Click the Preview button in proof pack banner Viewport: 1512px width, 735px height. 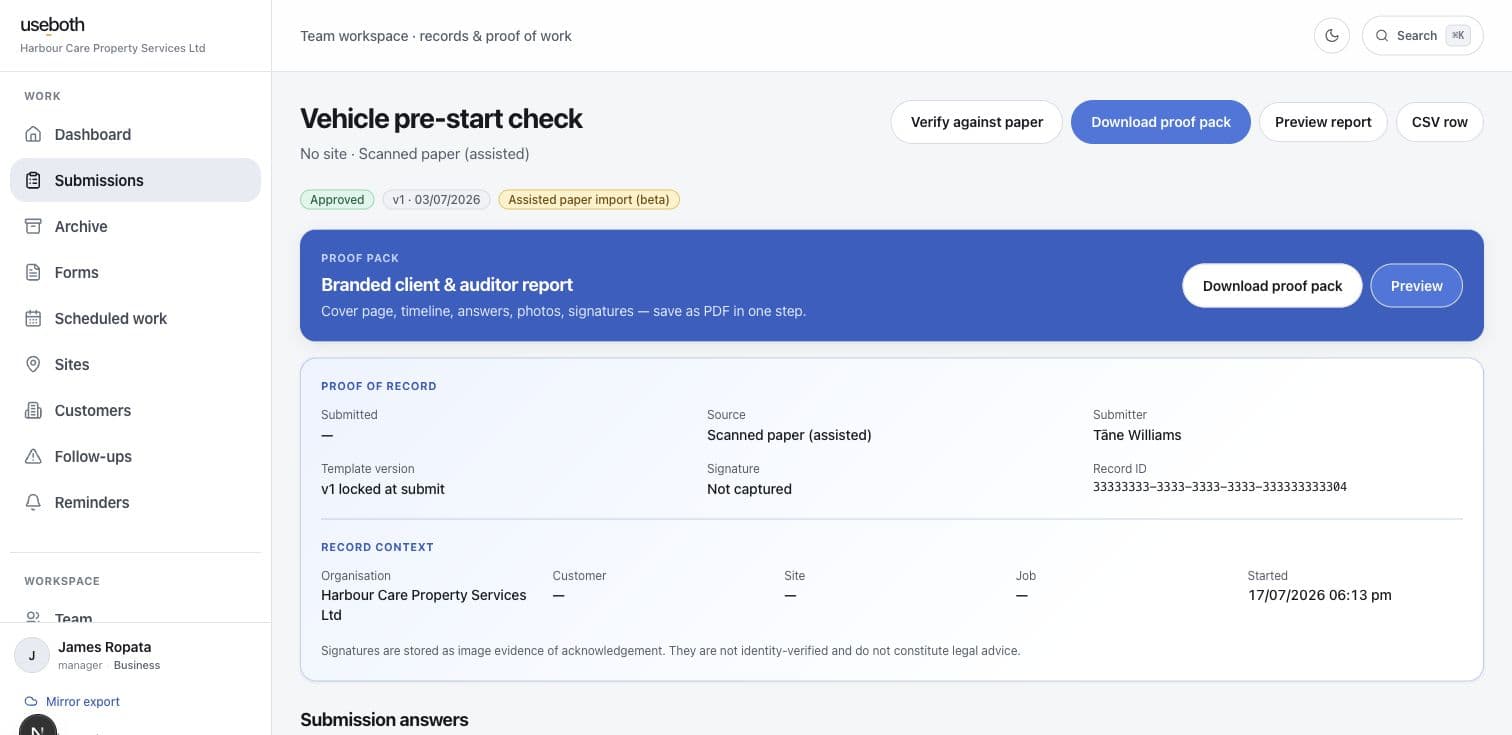pos(1416,285)
